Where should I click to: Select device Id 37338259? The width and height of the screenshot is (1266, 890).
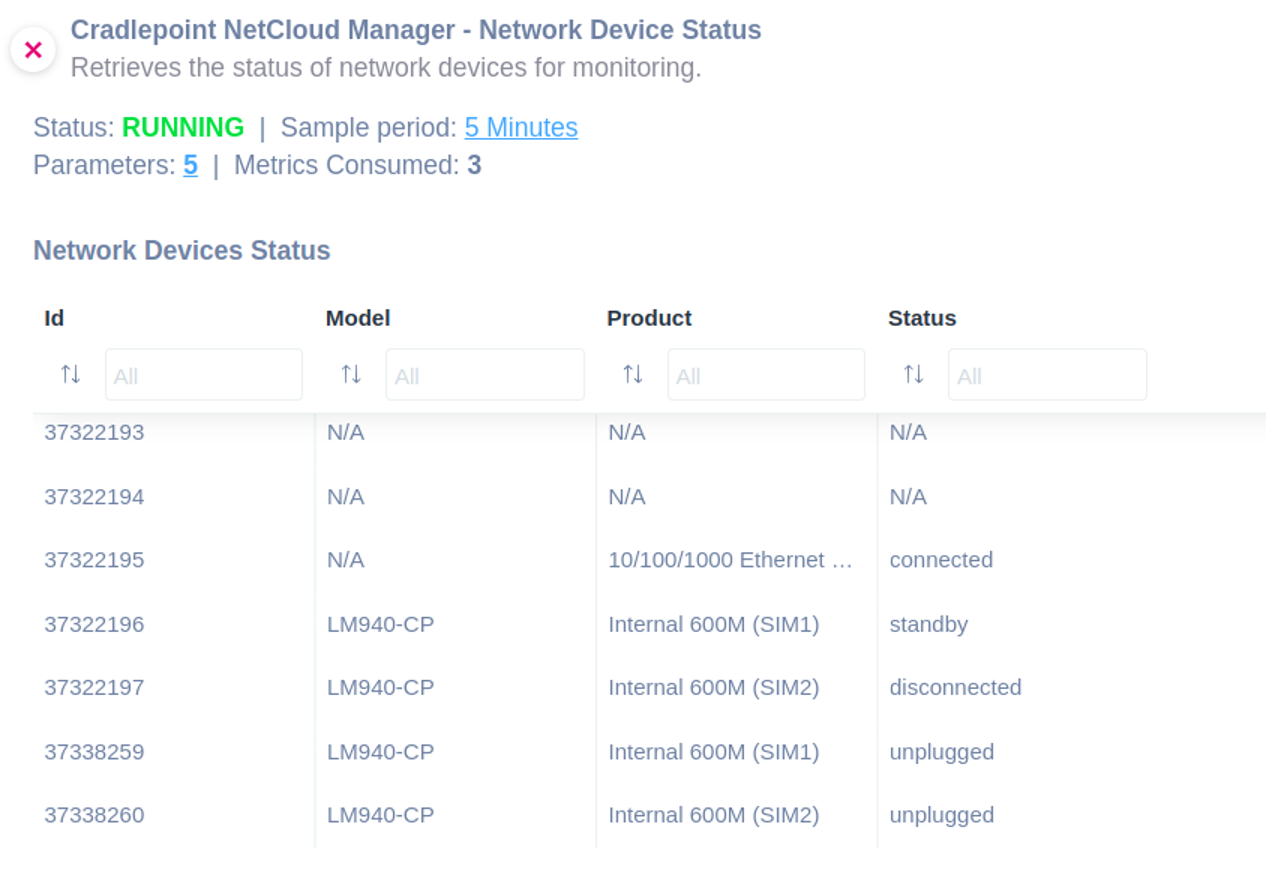click(94, 752)
